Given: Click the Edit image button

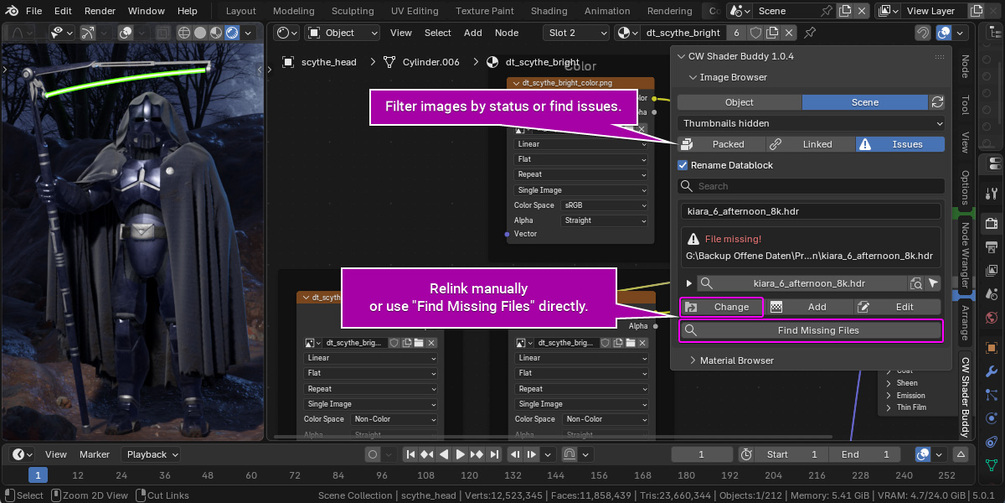Looking at the screenshot, I should point(897,307).
